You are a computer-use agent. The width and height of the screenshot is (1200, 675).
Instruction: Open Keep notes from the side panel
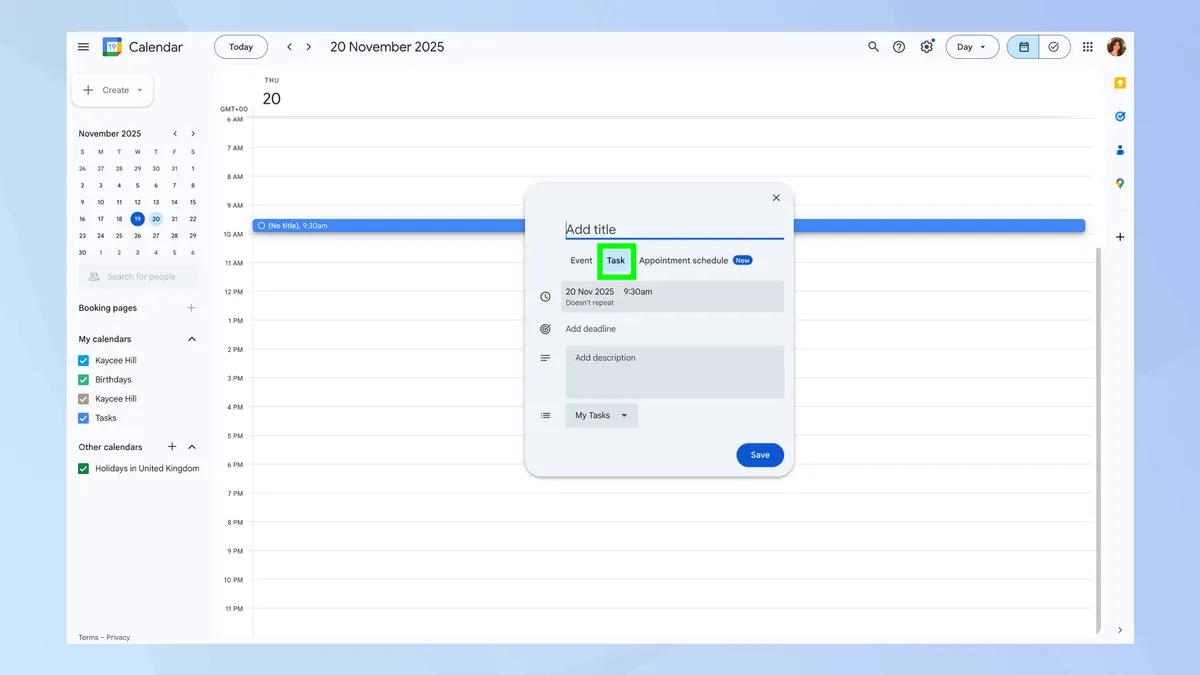(1119, 83)
